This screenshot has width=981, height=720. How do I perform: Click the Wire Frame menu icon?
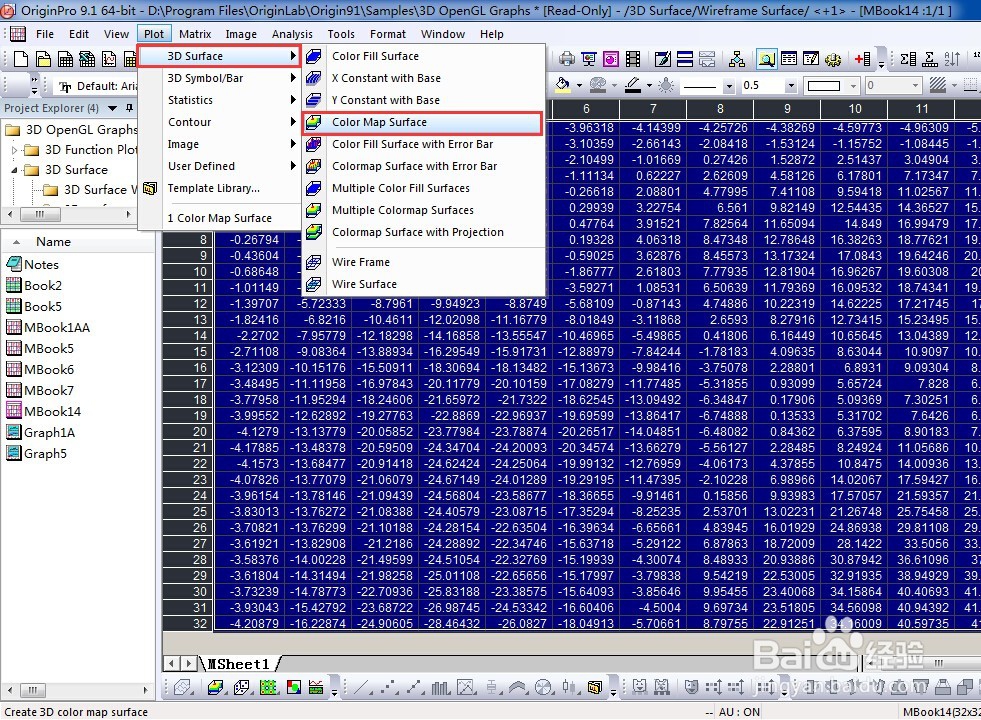(314, 262)
